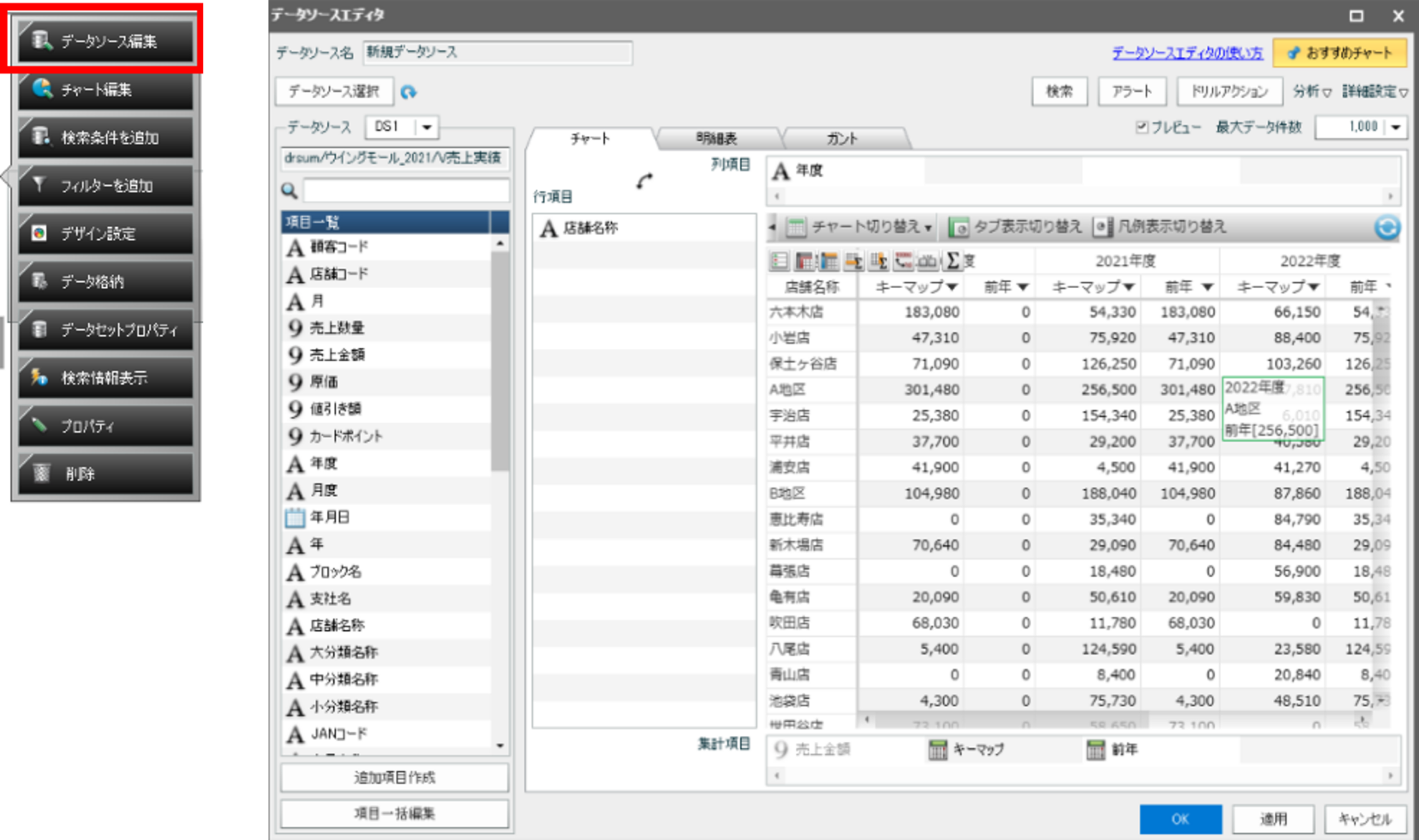Open the 2021年度 キーマップ column dropdown

[x=1129, y=287]
